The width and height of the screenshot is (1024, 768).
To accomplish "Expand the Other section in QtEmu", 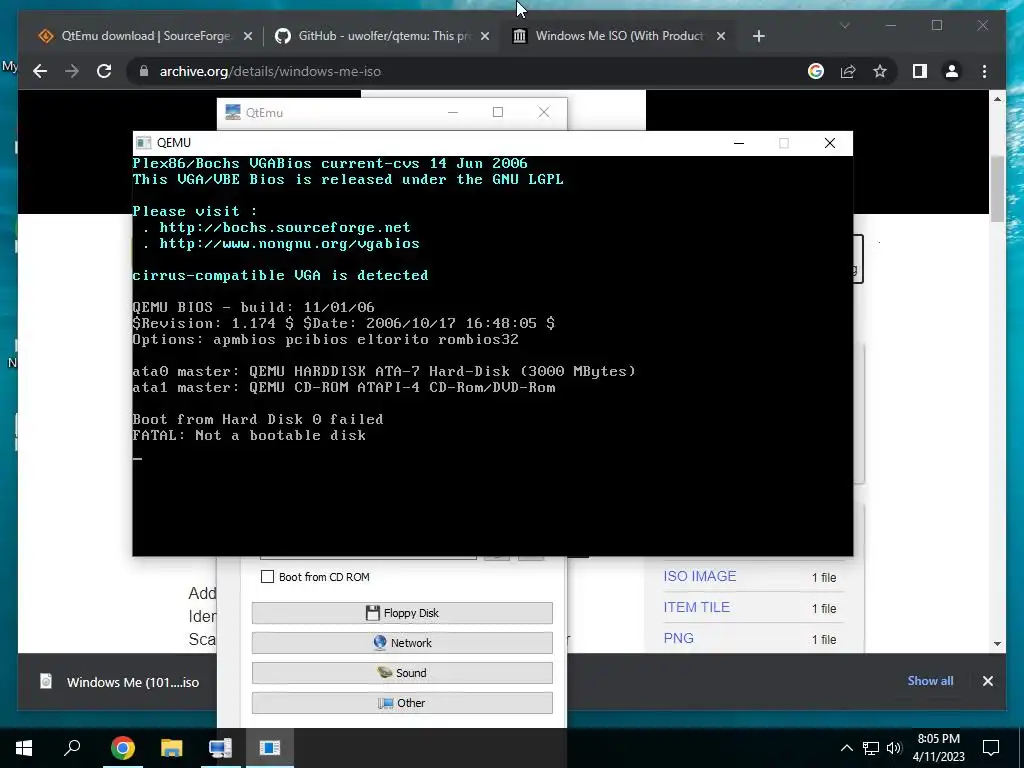I will (x=402, y=703).
